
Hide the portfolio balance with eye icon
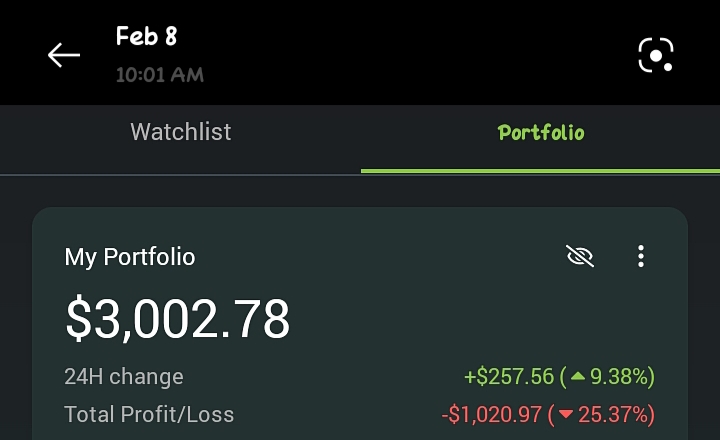click(580, 256)
